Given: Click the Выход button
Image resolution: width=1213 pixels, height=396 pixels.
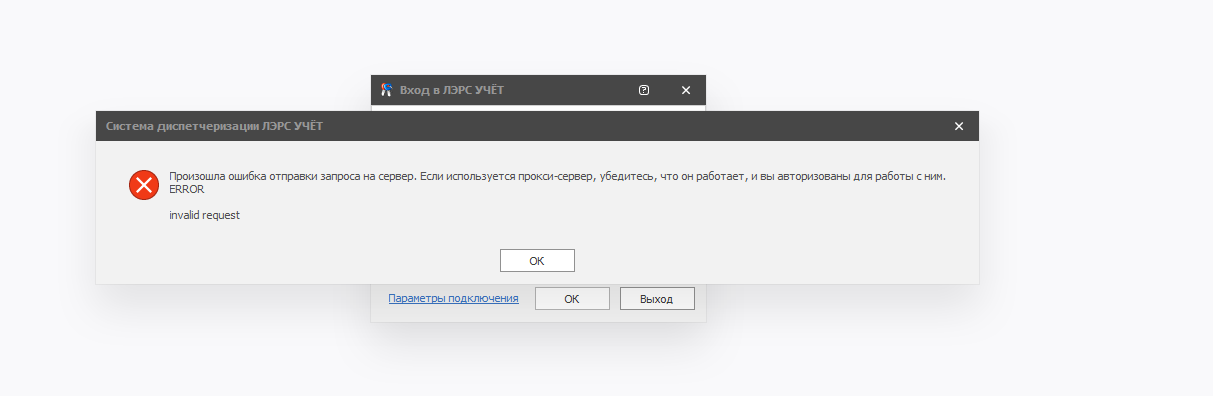Looking at the screenshot, I should tap(657, 298).
